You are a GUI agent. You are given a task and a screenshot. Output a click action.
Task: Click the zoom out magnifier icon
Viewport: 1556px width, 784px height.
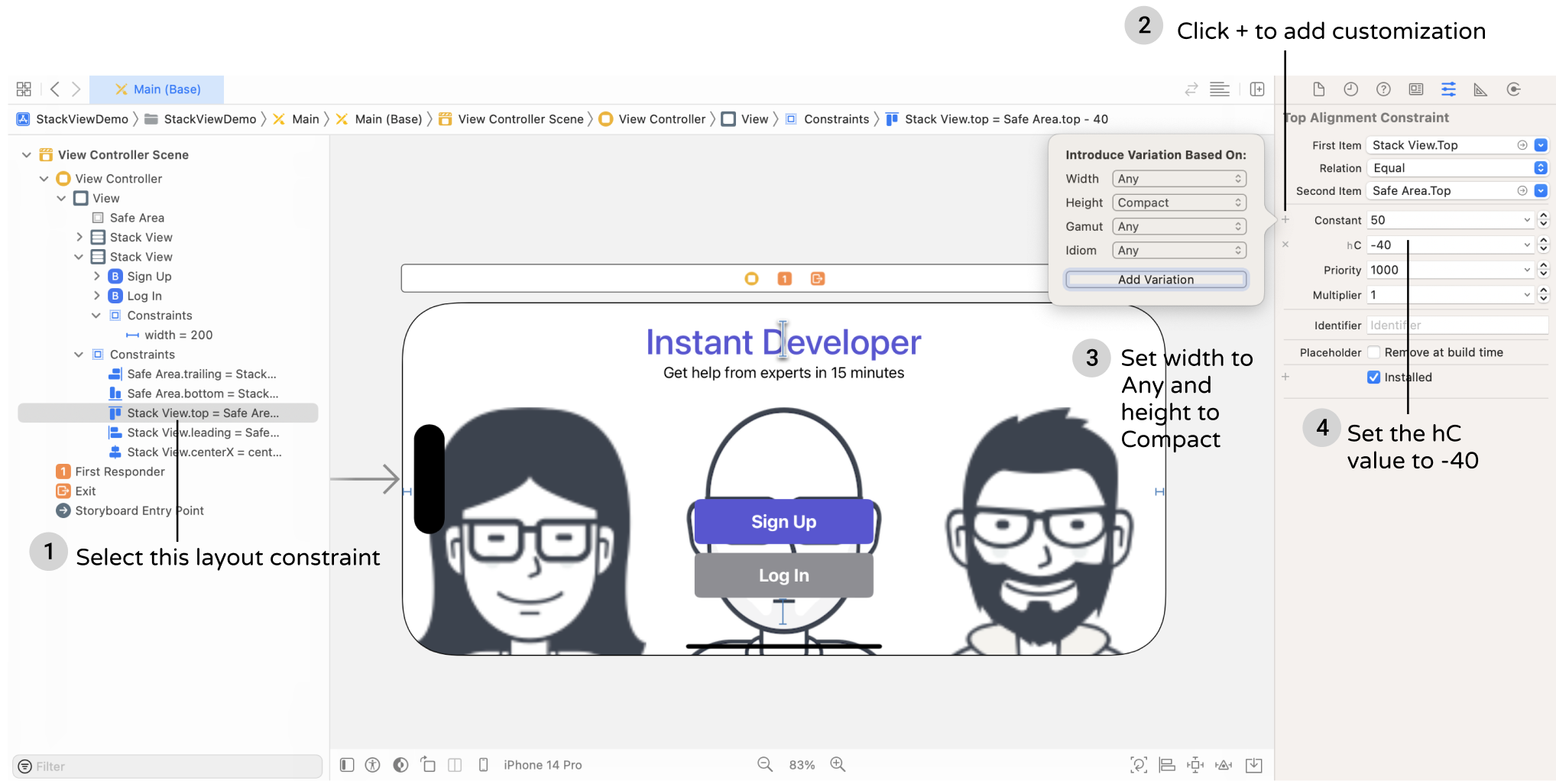(x=764, y=764)
